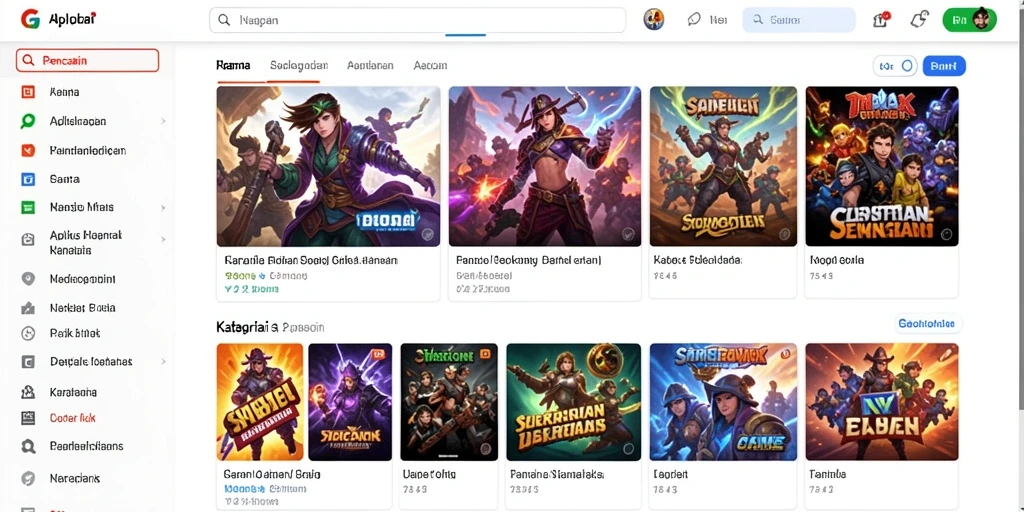This screenshot has height=512, width=1024.
Task: Click the card title starting with Parnane
Action: pyautogui.click(x=556, y=474)
